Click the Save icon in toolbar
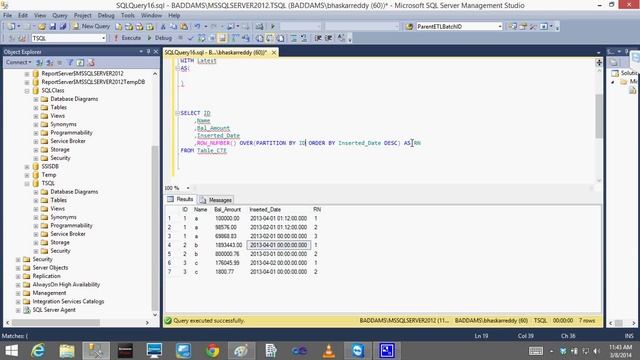640x360 pixels. point(53,27)
